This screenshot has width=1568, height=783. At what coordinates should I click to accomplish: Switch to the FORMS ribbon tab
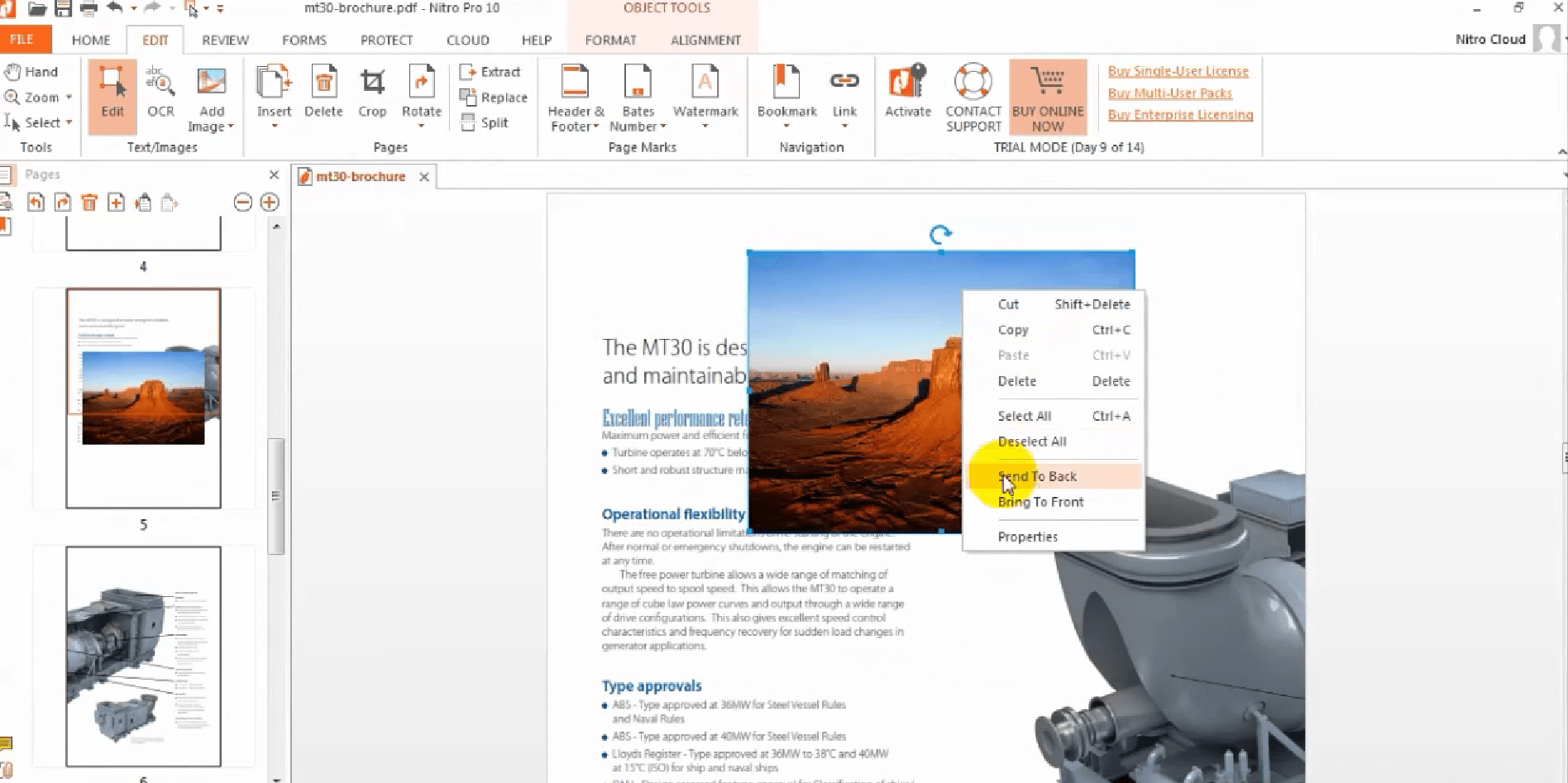[304, 39]
